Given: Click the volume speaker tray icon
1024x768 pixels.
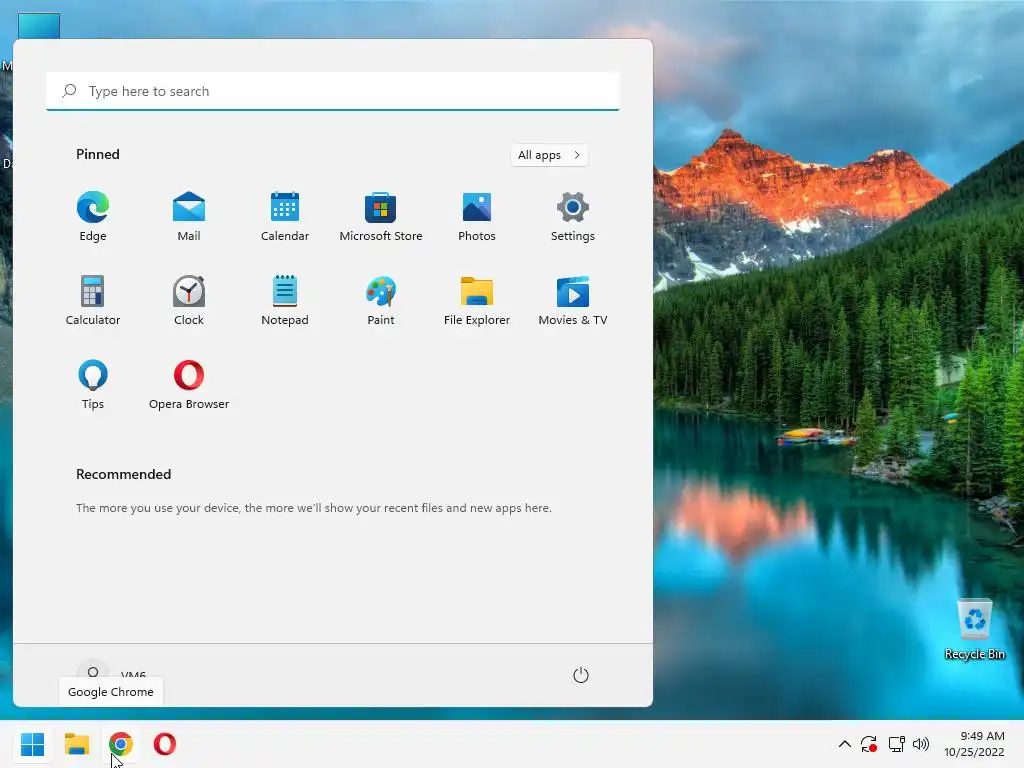Looking at the screenshot, I should [x=921, y=744].
